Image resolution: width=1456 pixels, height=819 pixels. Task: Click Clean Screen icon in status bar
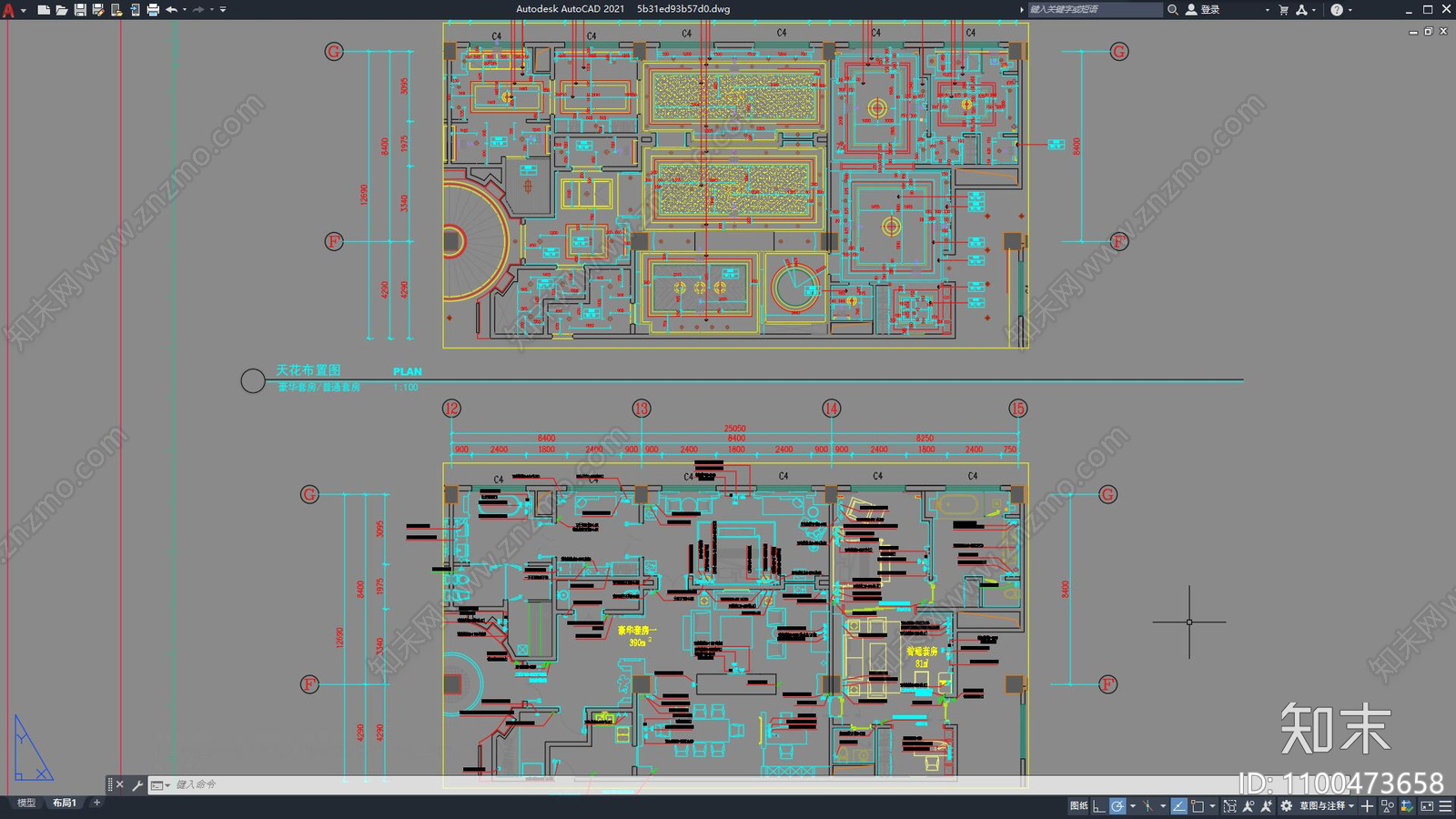[1427, 806]
